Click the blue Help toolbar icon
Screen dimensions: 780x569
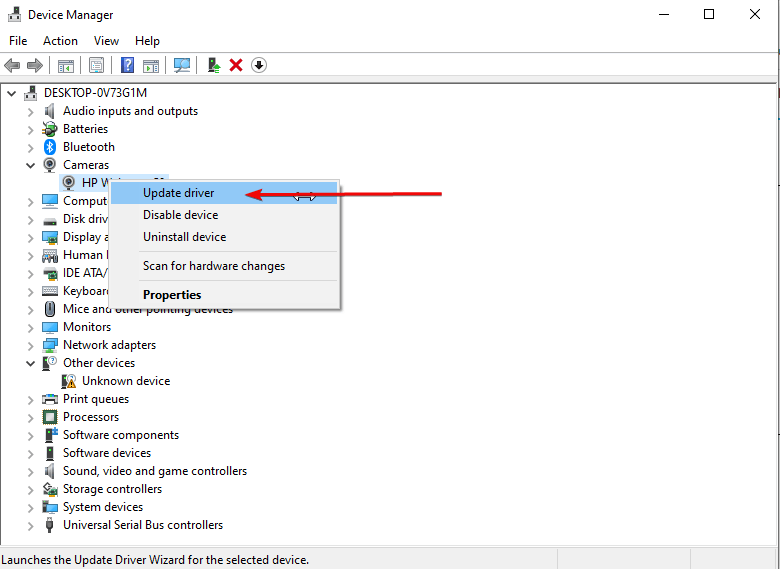[127, 65]
